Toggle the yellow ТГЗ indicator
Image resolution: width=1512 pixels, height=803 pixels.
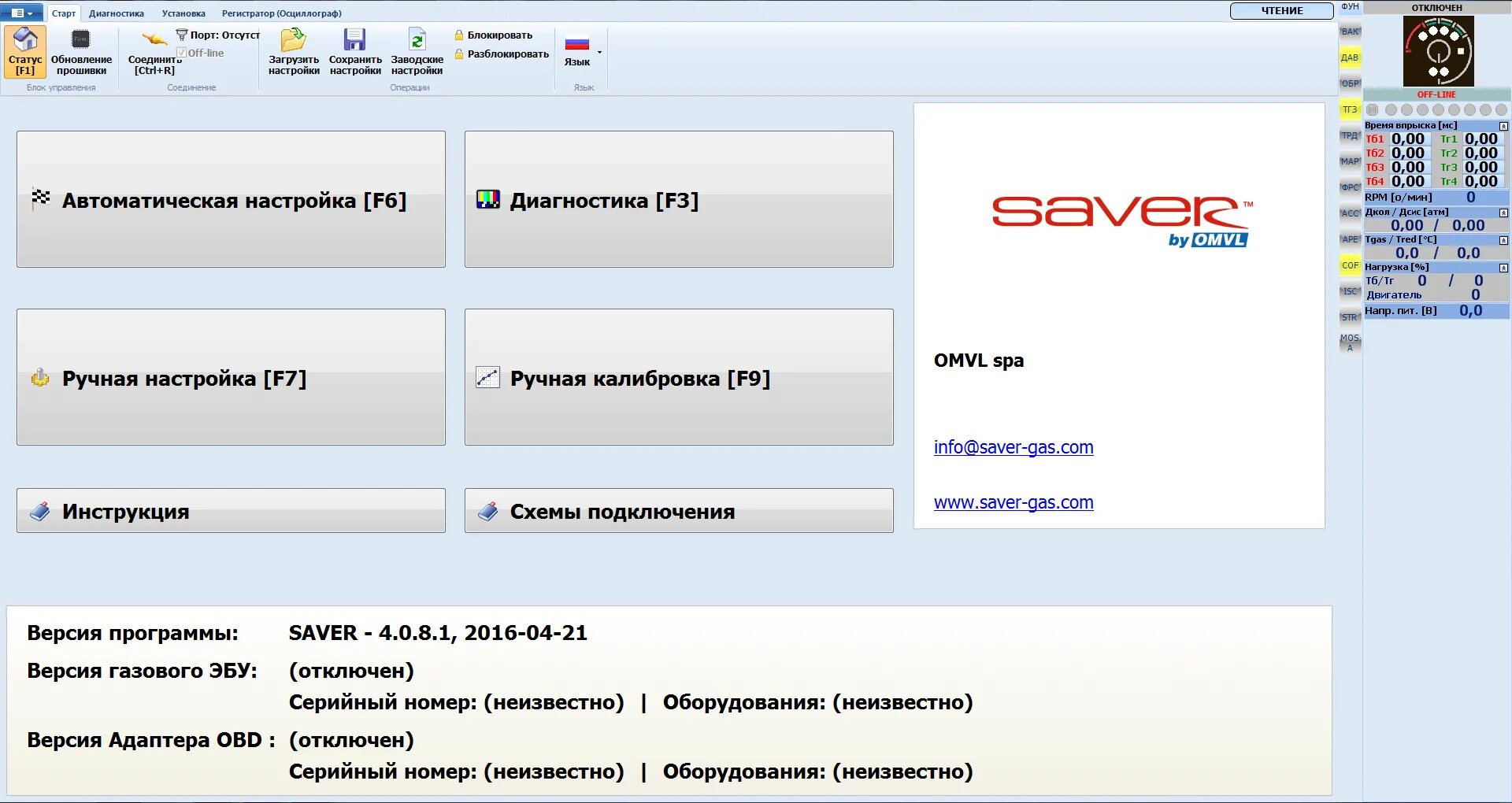tap(1350, 109)
